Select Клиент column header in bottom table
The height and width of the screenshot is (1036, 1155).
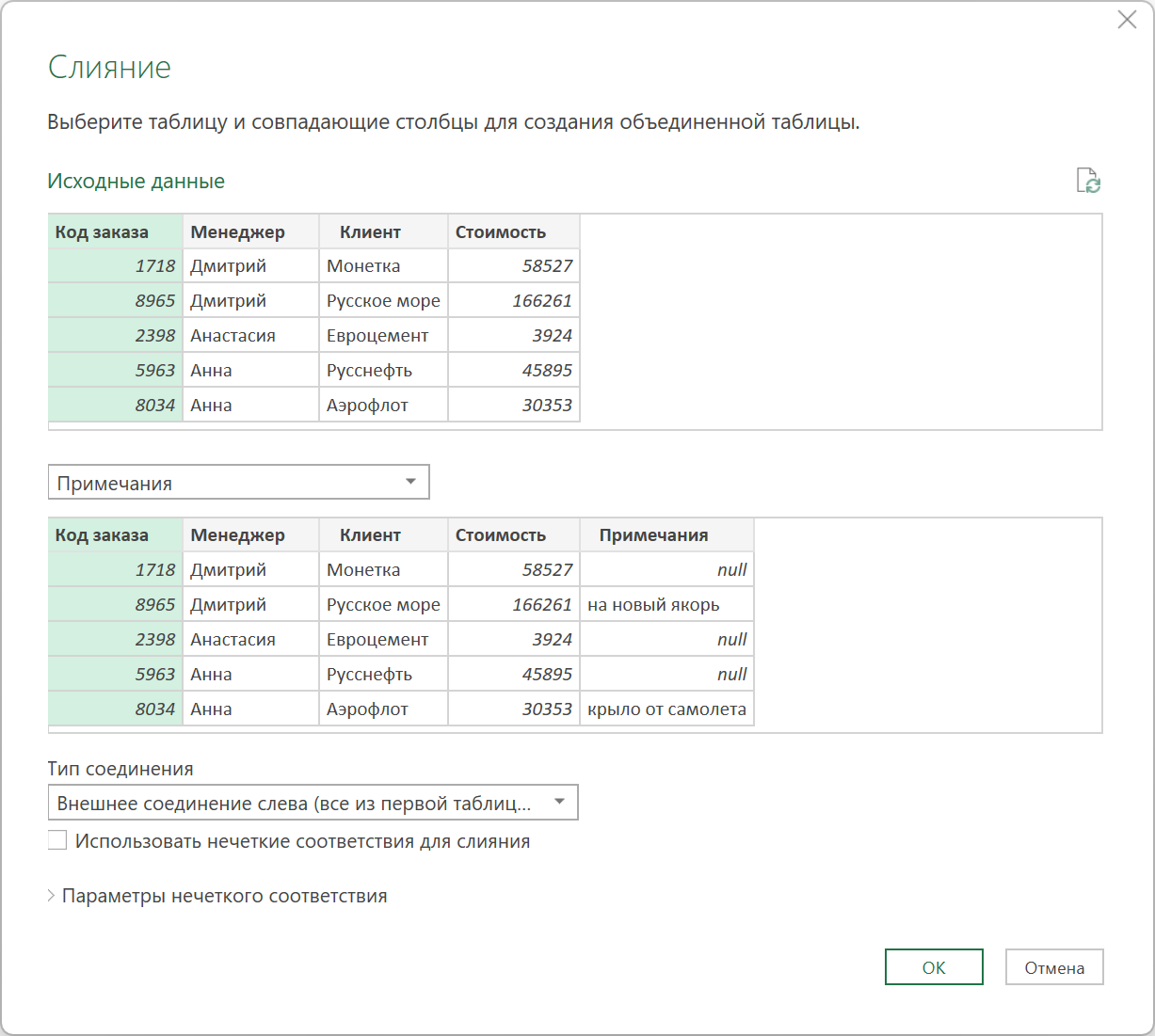click(x=383, y=534)
